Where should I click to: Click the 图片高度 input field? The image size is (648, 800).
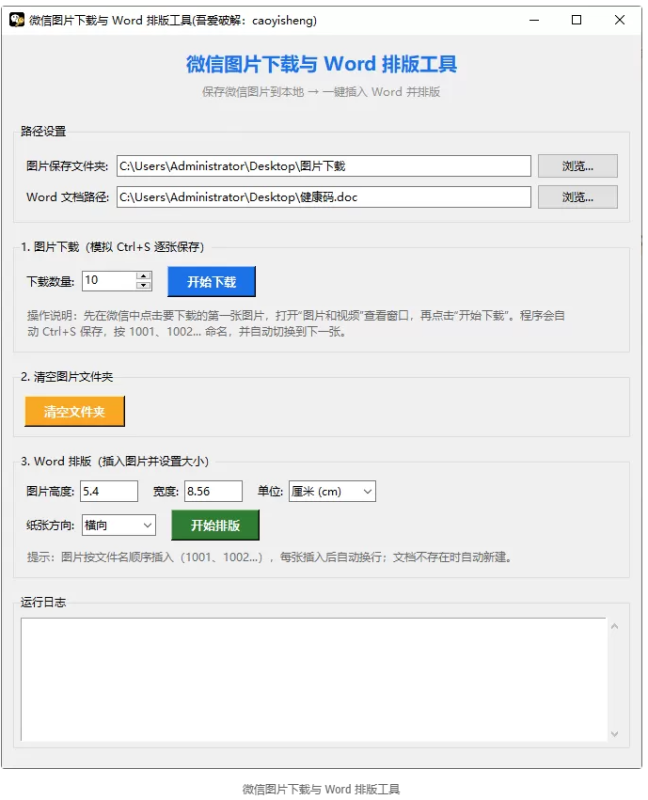click(109, 491)
